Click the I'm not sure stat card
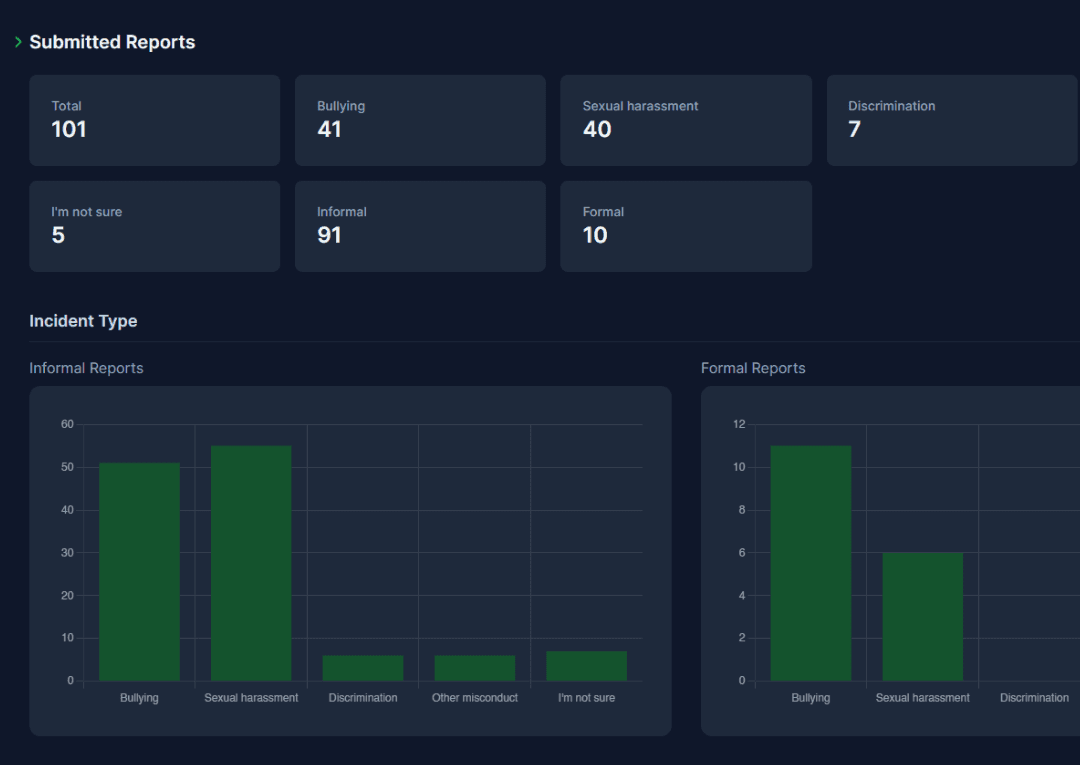The width and height of the screenshot is (1080, 765). click(x=154, y=226)
